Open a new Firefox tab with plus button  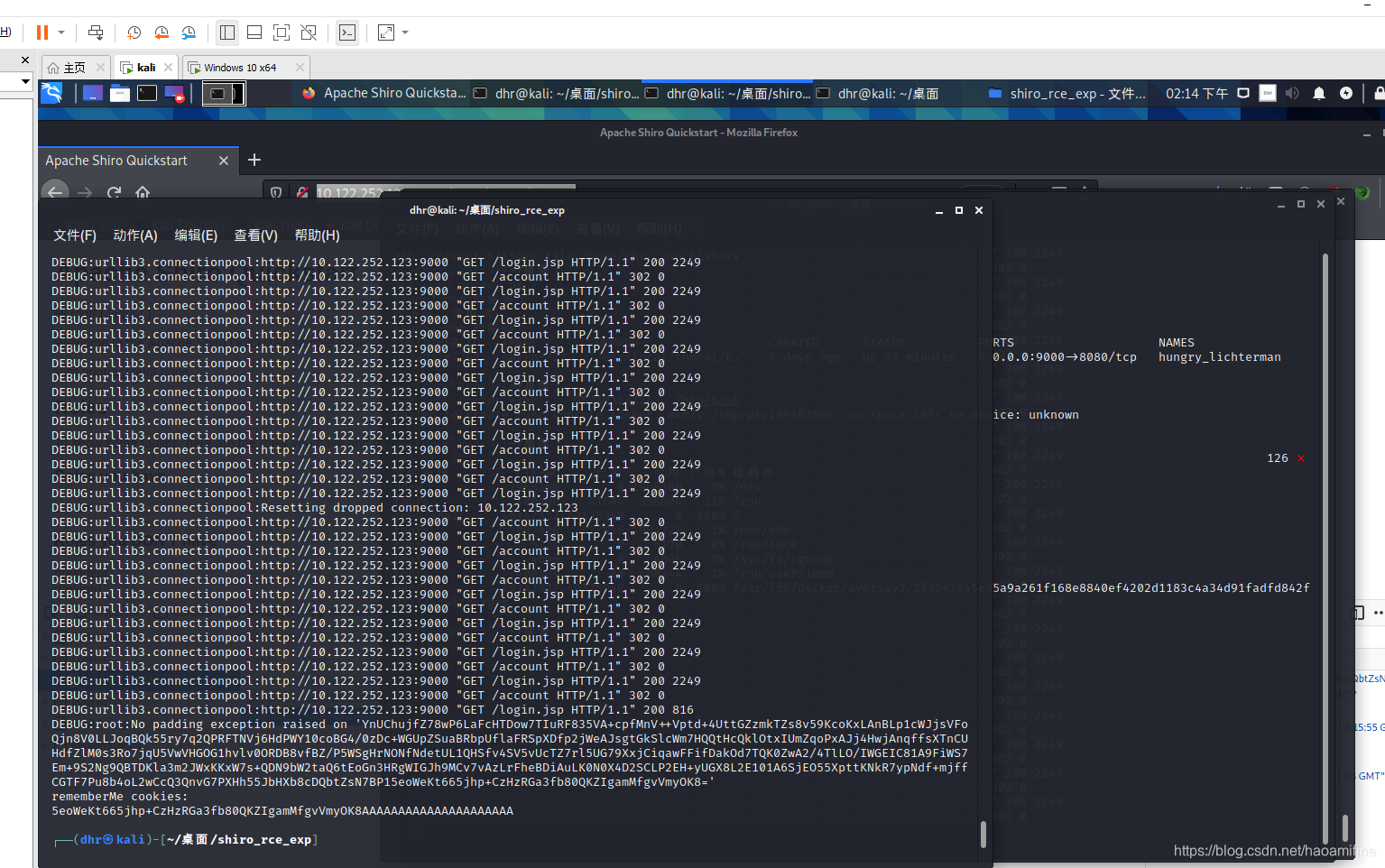tap(254, 160)
